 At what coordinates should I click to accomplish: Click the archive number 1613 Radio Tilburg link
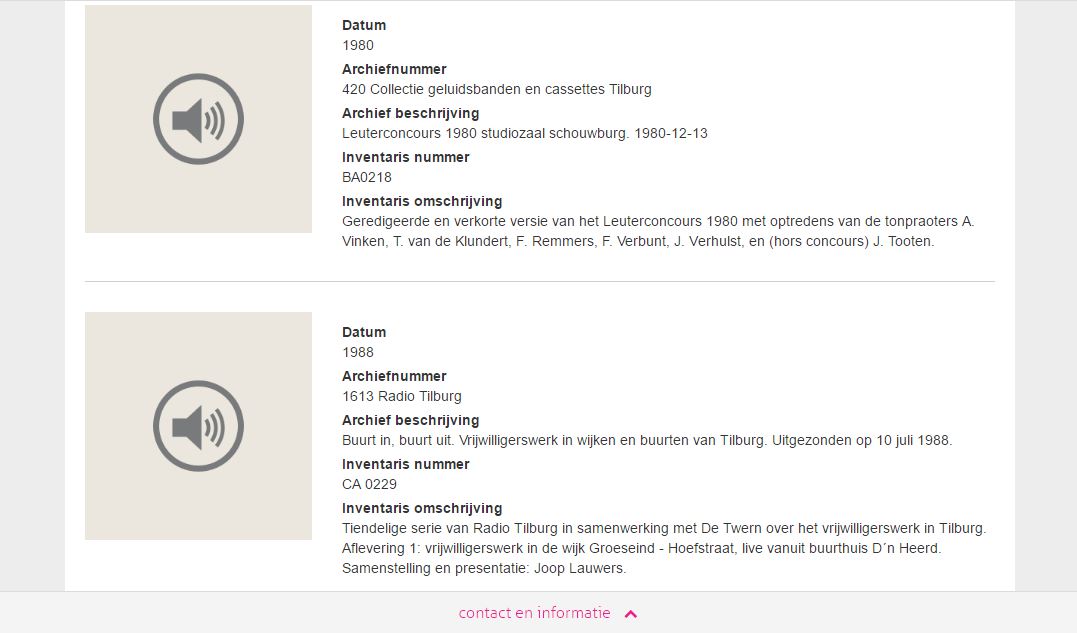click(402, 396)
